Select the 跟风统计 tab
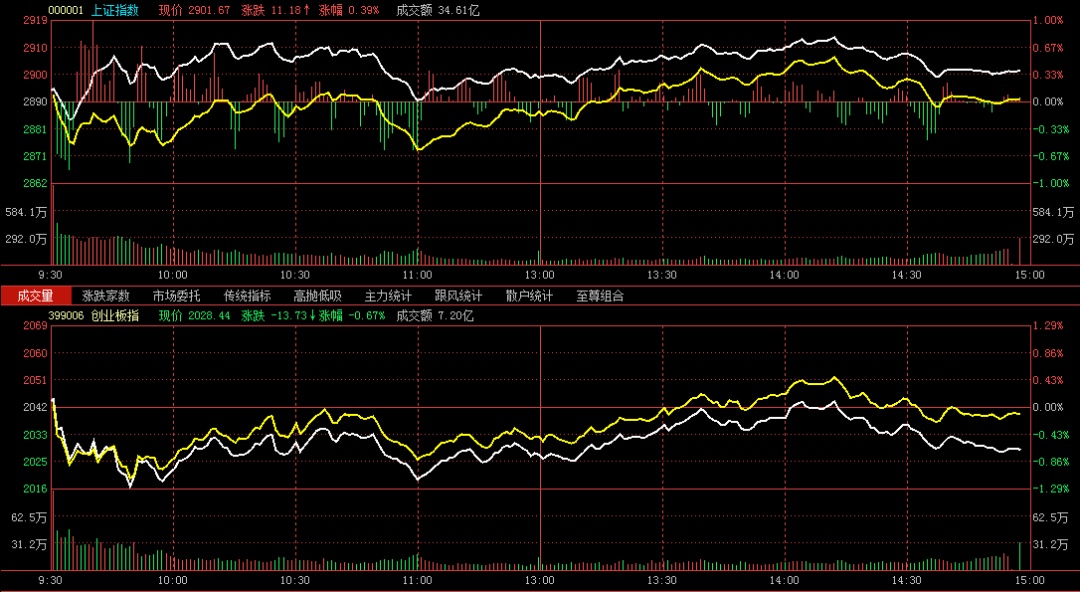Viewport: 1080px width, 592px height. (458, 296)
